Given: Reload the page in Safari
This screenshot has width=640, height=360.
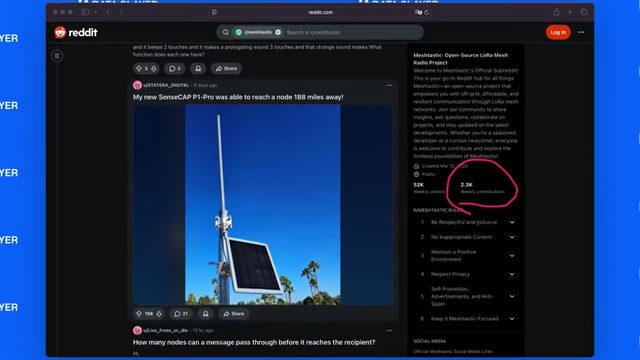Looking at the screenshot, I should 427,12.
